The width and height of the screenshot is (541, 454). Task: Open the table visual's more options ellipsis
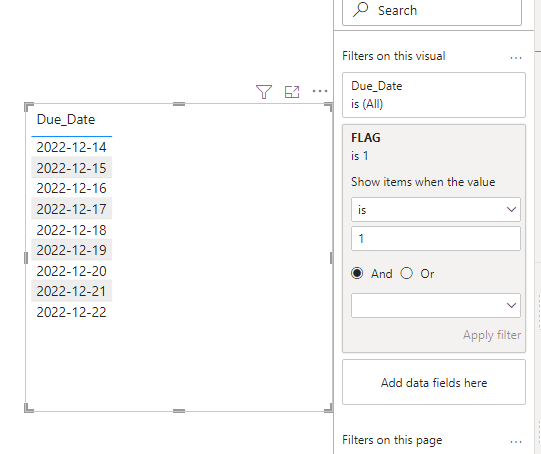click(x=320, y=91)
